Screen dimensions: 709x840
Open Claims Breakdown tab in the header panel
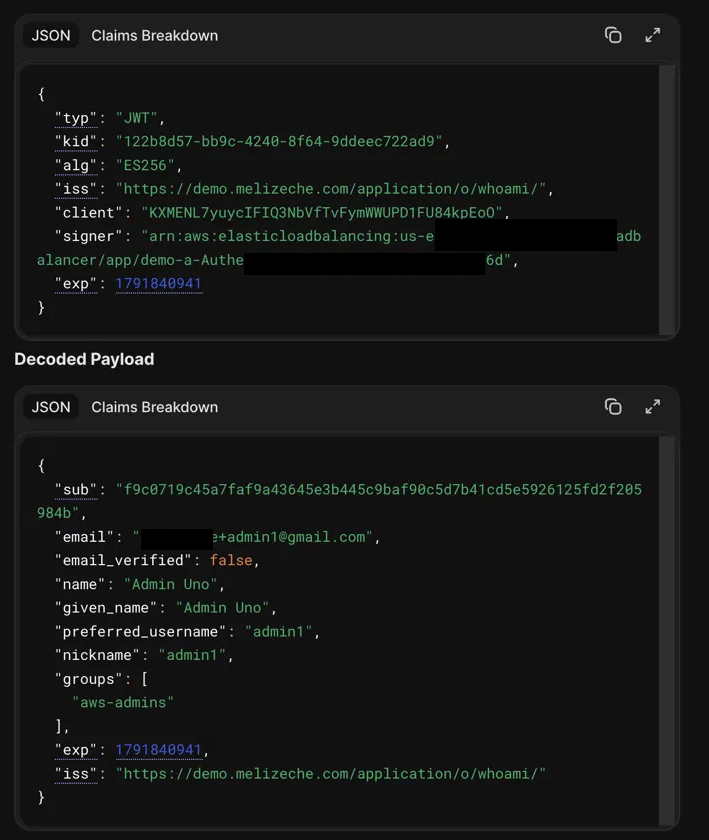(154, 35)
